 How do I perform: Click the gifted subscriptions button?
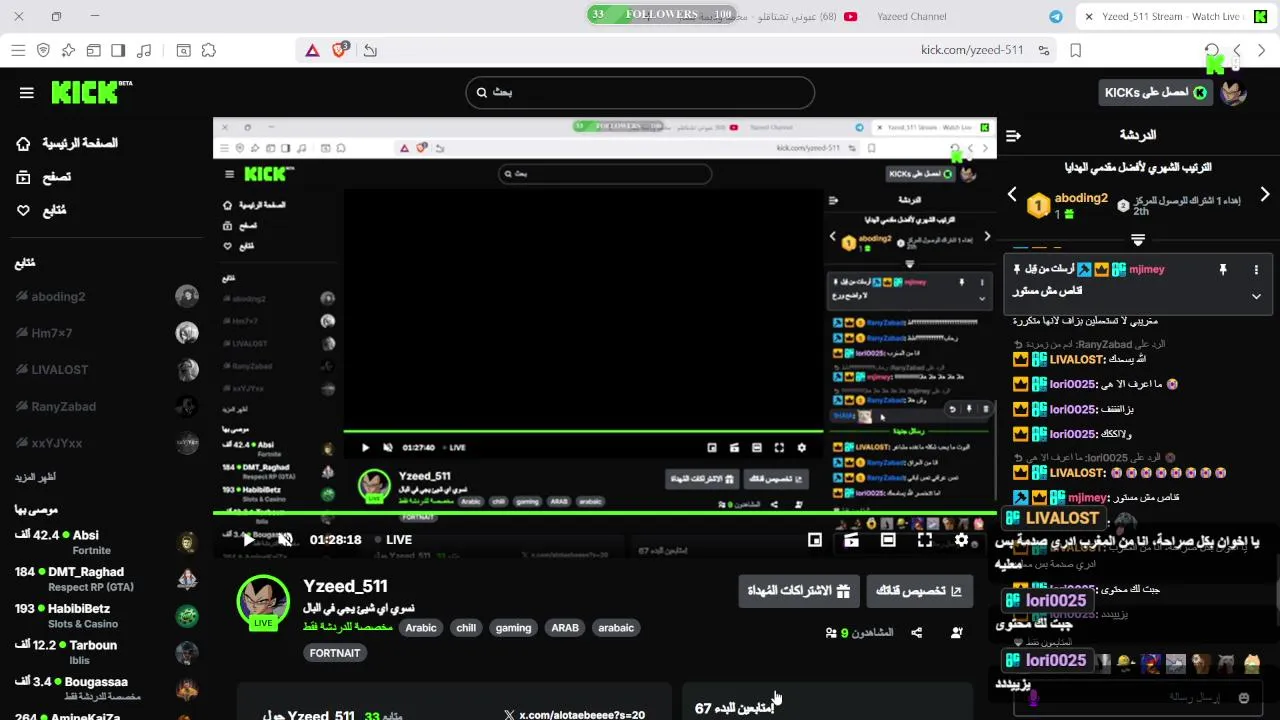coord(798,591)
